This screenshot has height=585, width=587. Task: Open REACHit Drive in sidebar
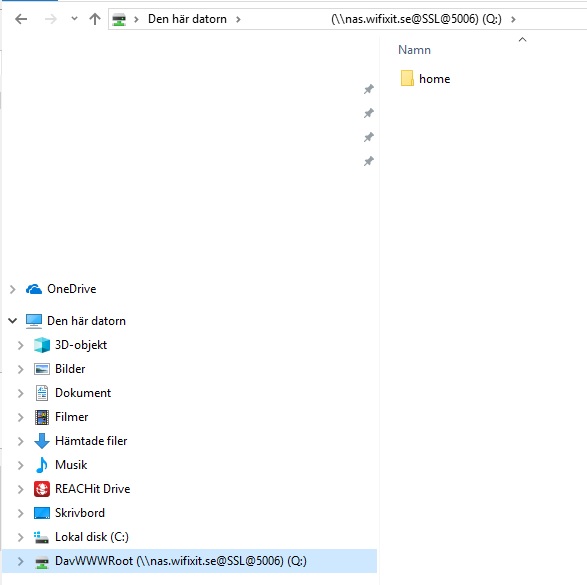(92, 489)
